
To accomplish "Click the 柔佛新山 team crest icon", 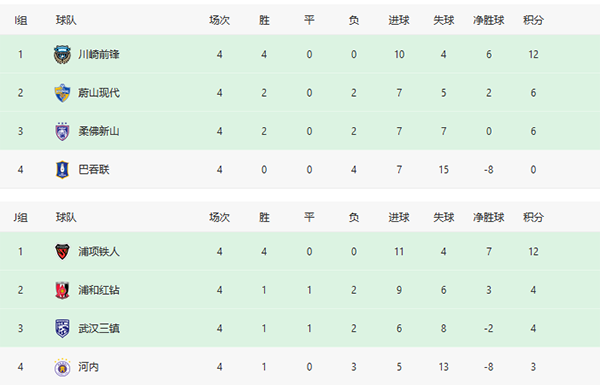I will [62, 131].
